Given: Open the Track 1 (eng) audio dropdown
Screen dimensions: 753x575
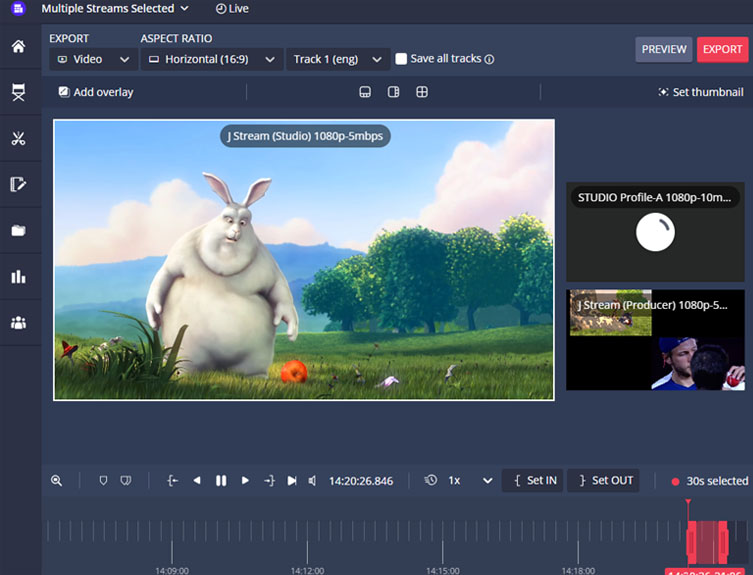Looking at the screenshot, I should [338, 59].
